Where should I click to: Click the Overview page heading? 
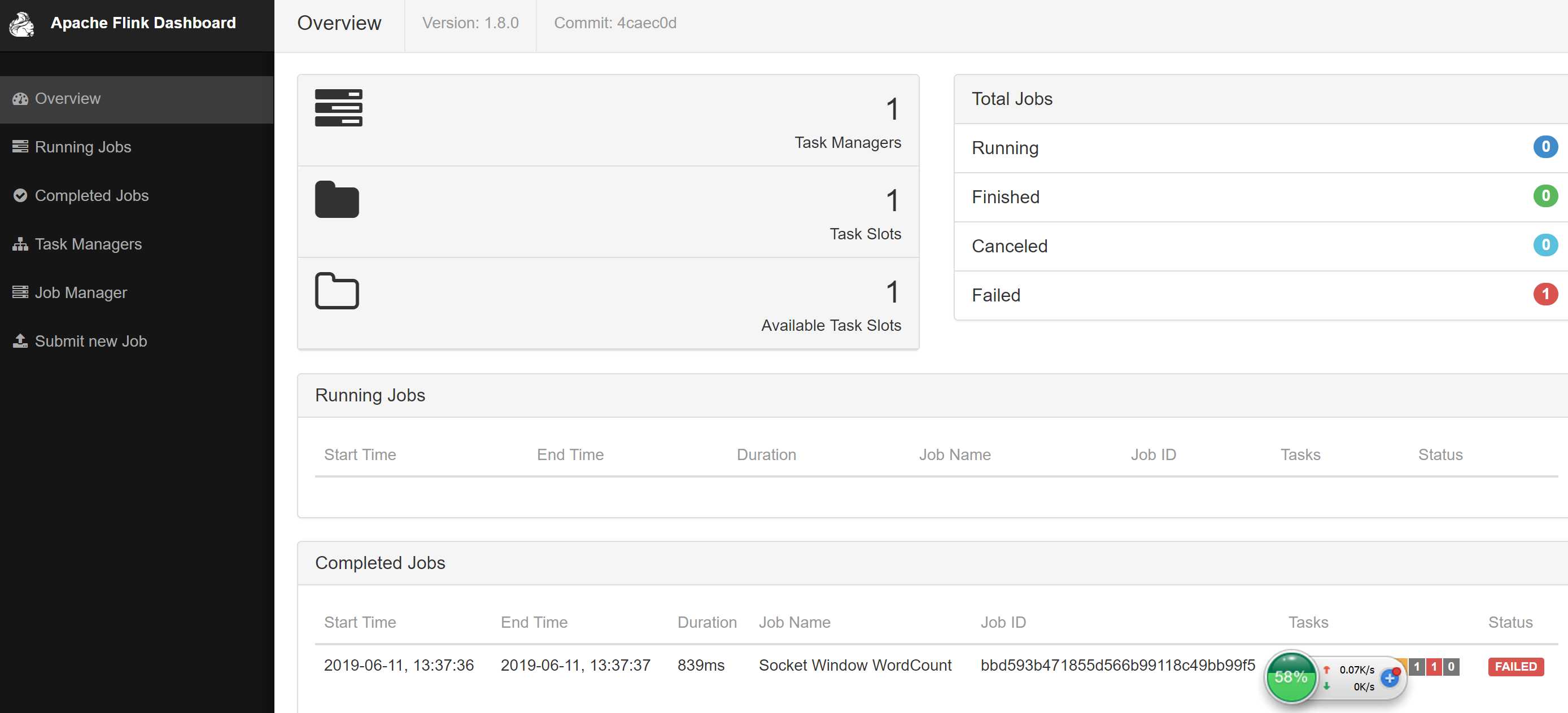click(x=339, y=23)
